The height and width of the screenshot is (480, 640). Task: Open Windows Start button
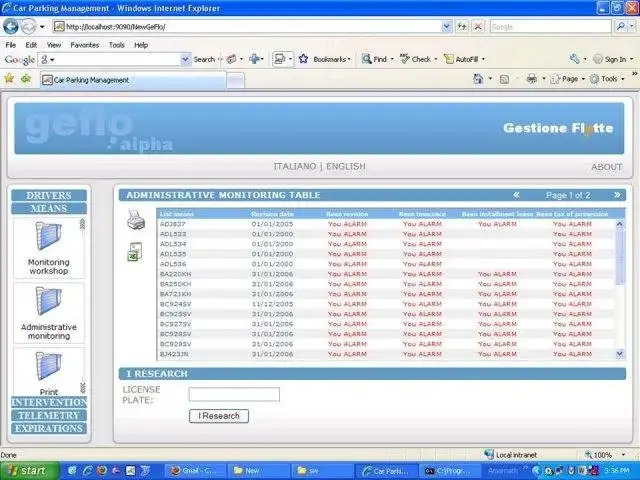tap(29, 471)
